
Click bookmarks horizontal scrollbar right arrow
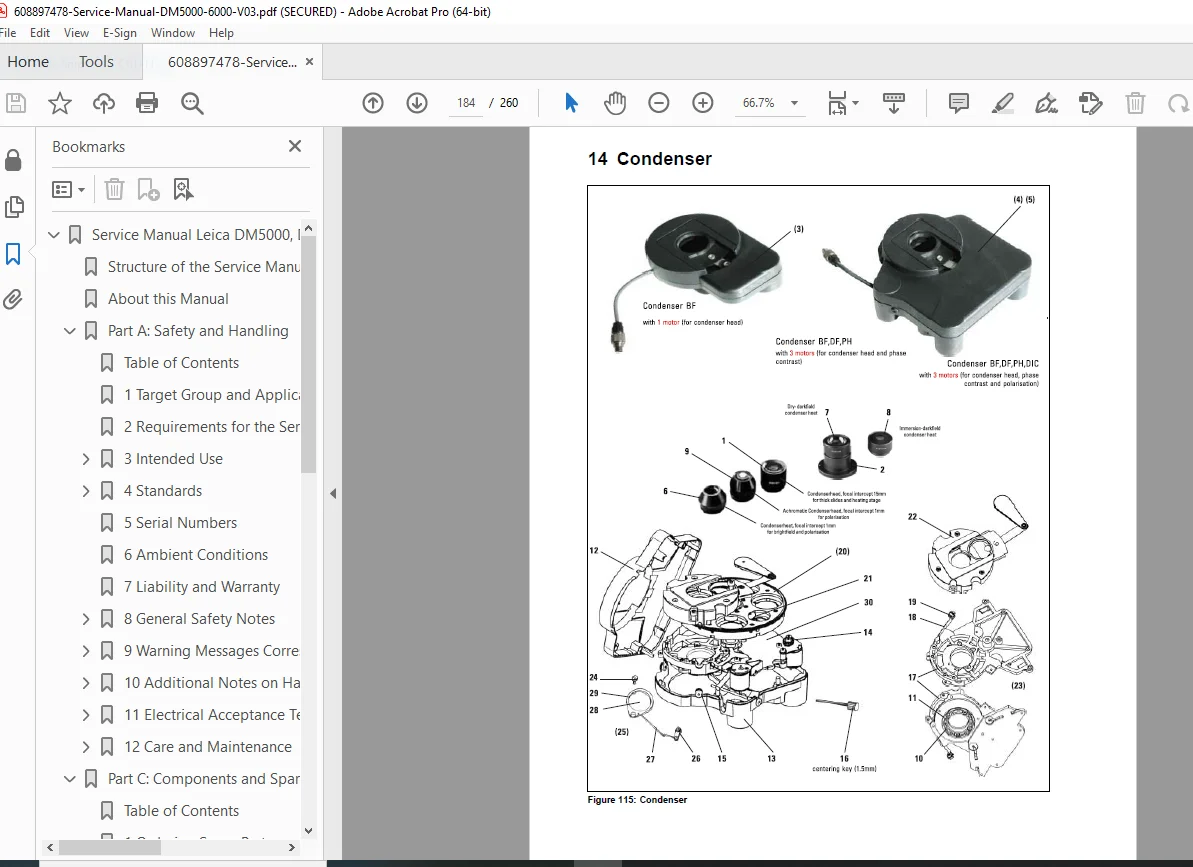291,847
